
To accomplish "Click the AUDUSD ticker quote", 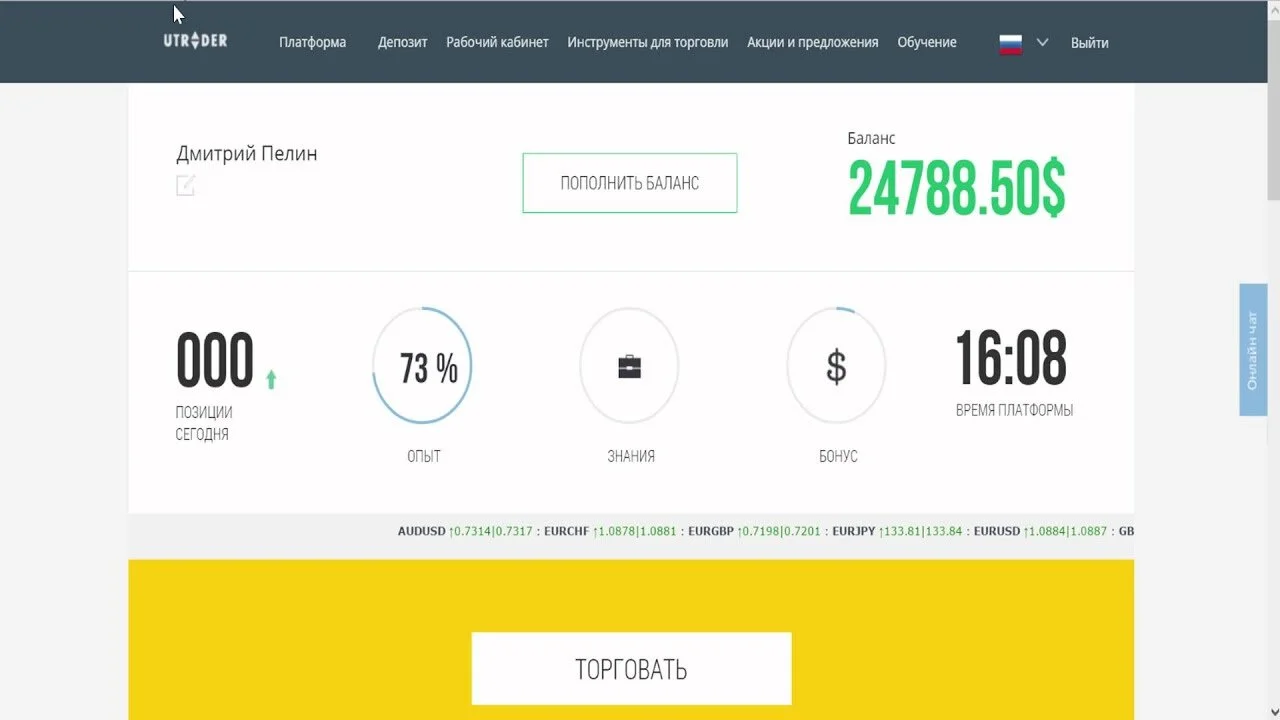I will point(464,532).
